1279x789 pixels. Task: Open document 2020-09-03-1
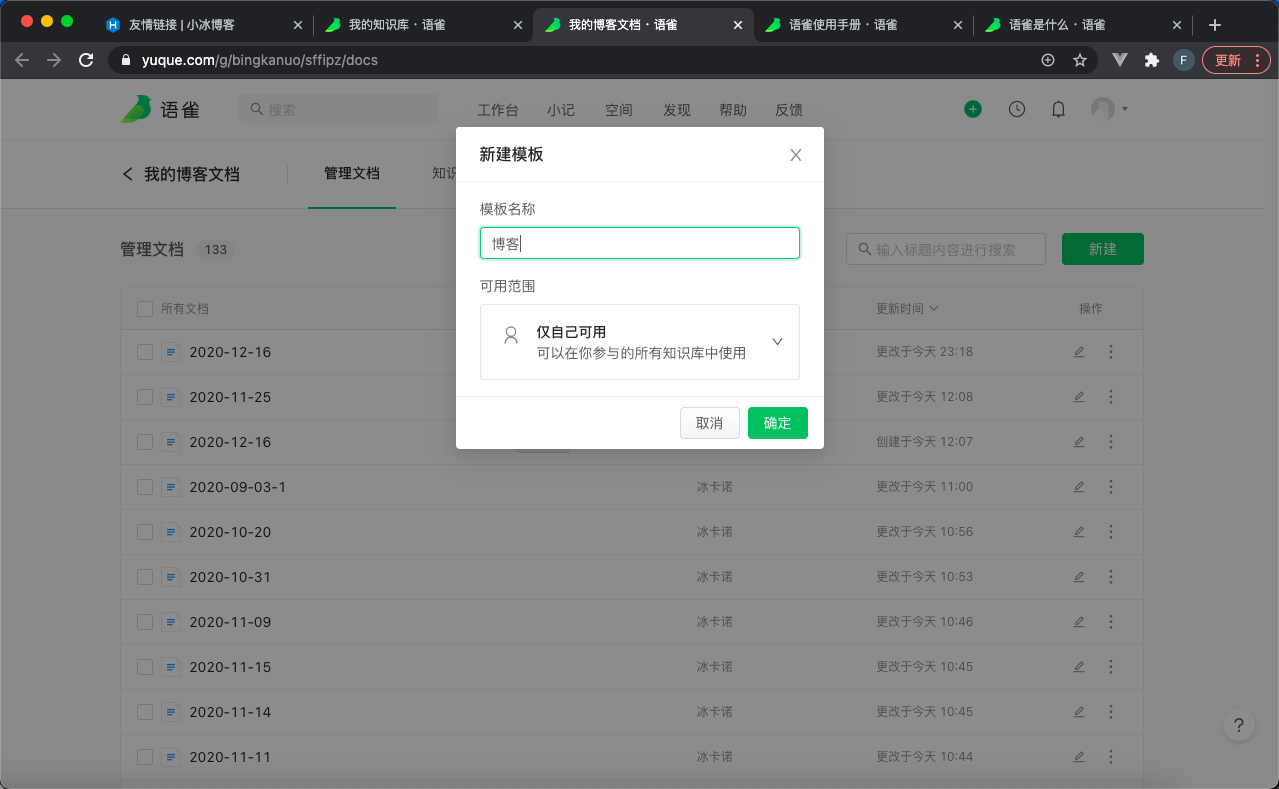pos(238,487)
